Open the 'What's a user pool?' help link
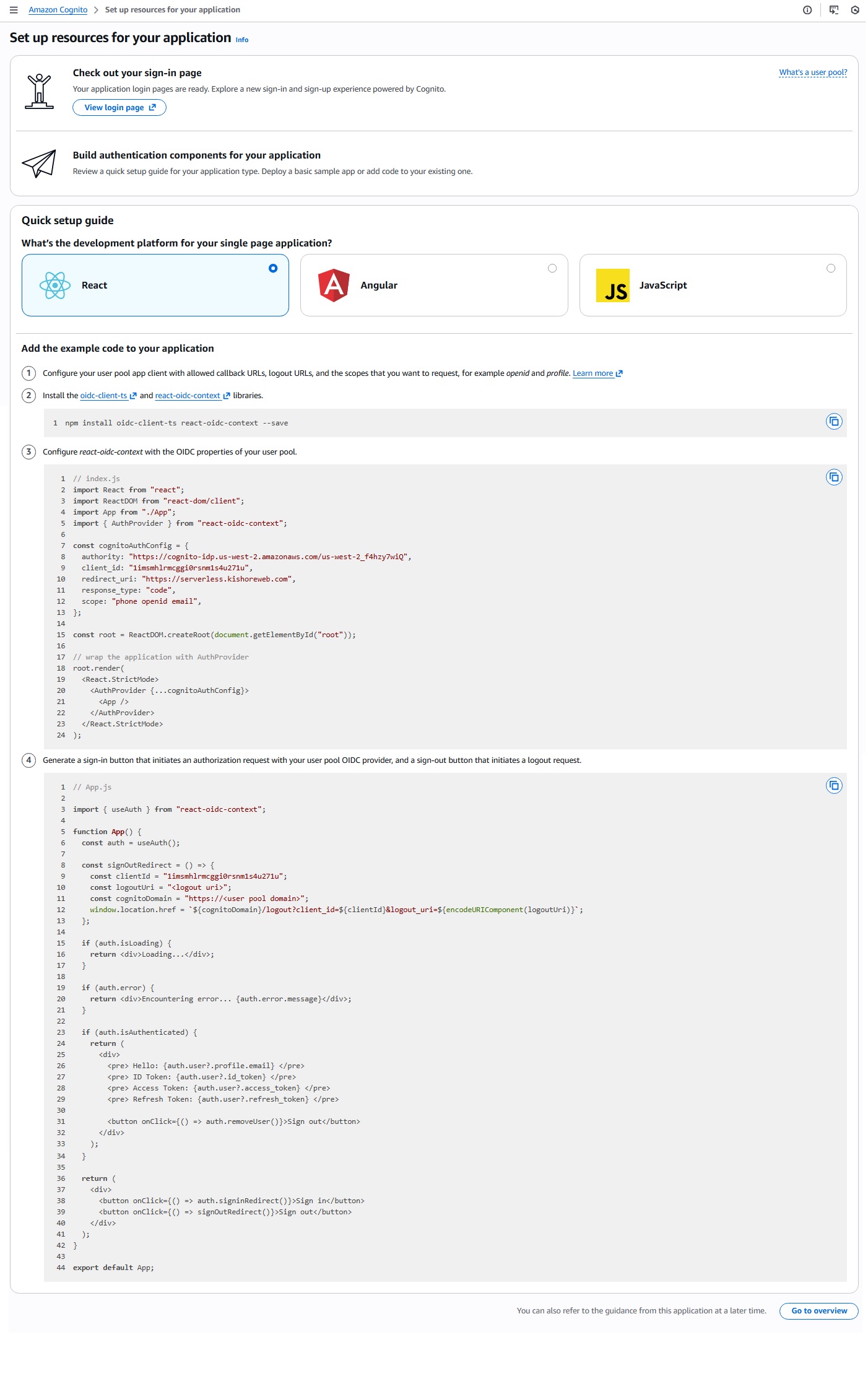 [812, 72]
